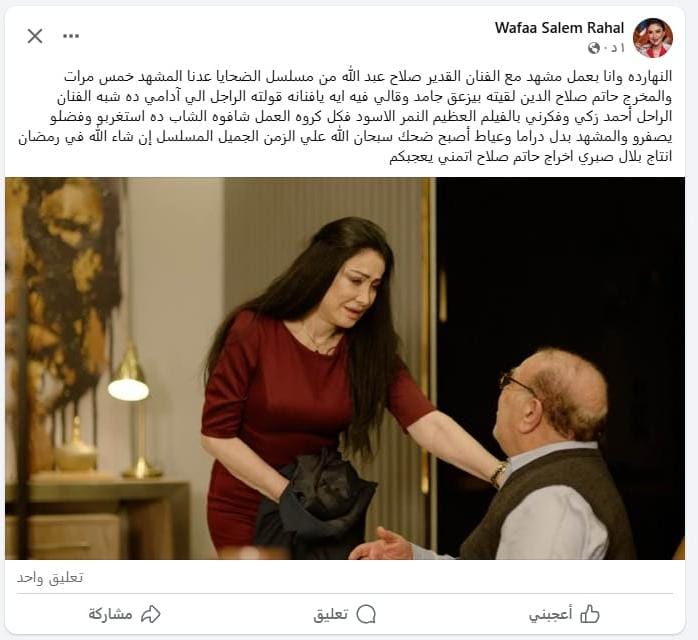Click the curved arrow share icon

point(150,614)
